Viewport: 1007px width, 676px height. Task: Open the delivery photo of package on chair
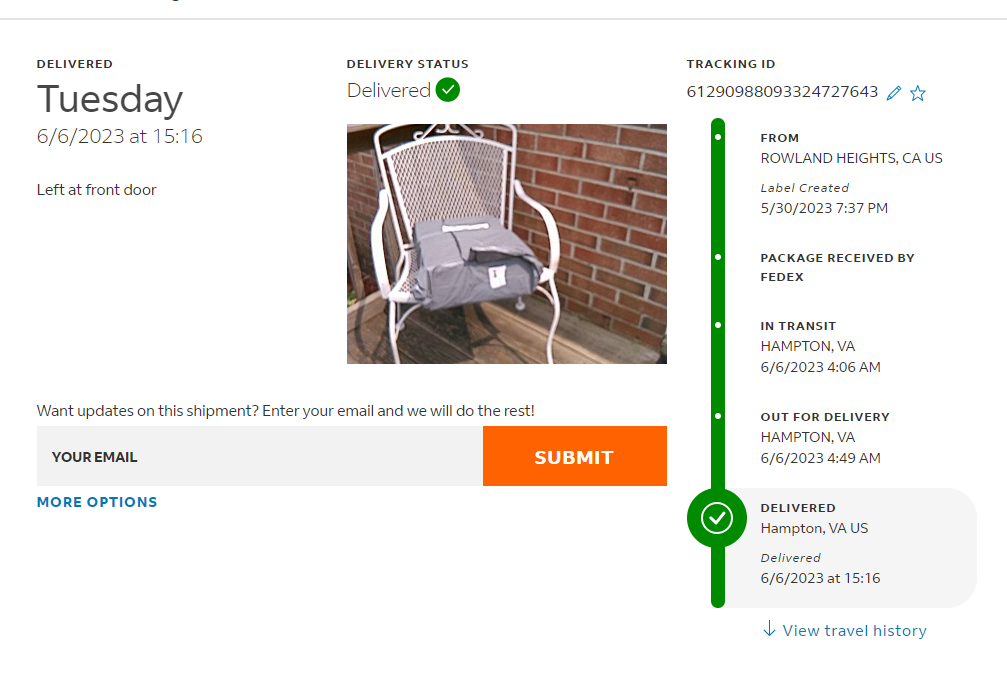pos(506,244)
